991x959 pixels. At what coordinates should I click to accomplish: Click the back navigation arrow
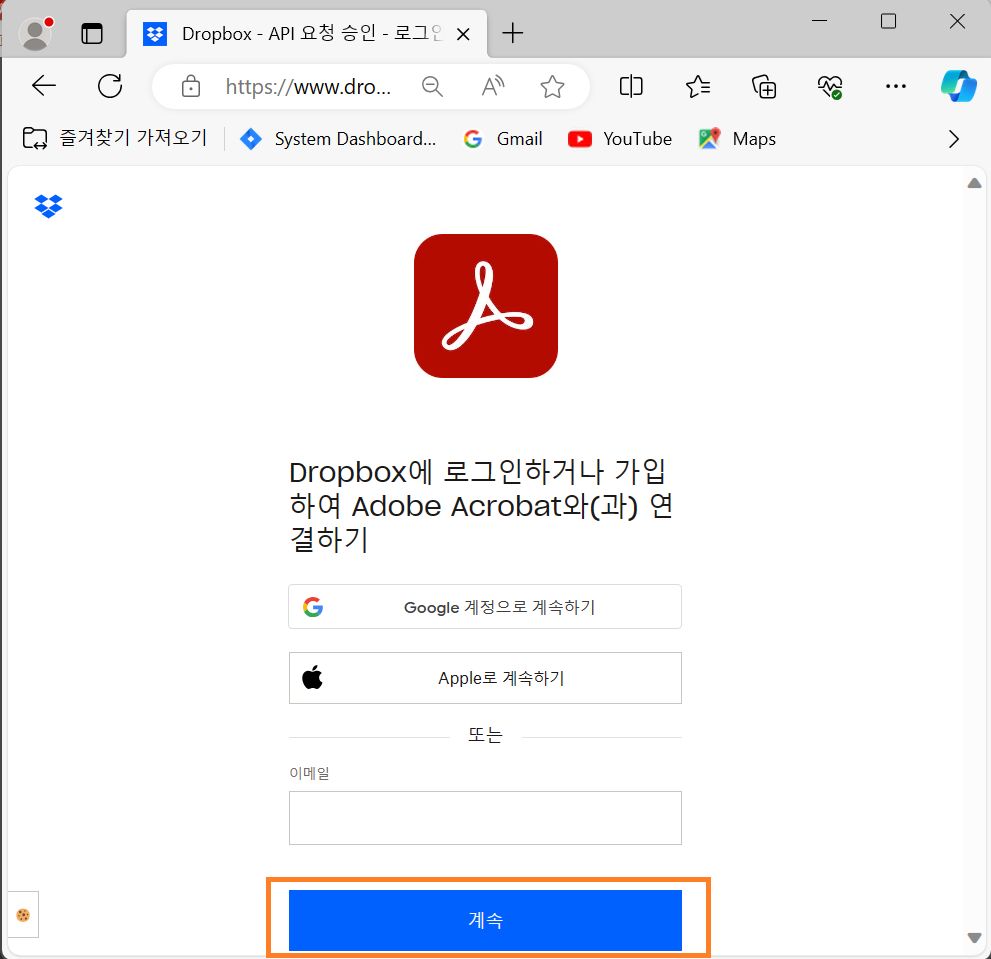(42, 86)
